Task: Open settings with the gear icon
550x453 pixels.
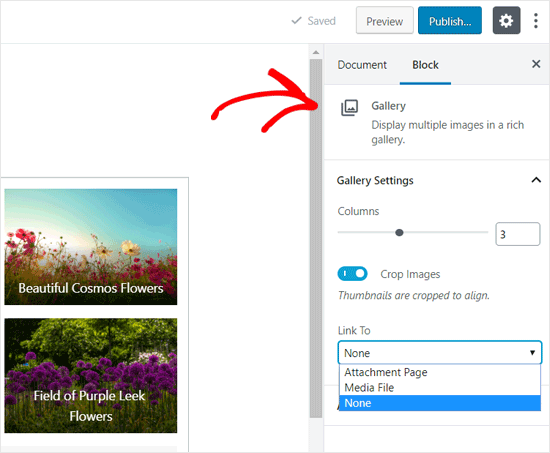Action: pos(506,20)
